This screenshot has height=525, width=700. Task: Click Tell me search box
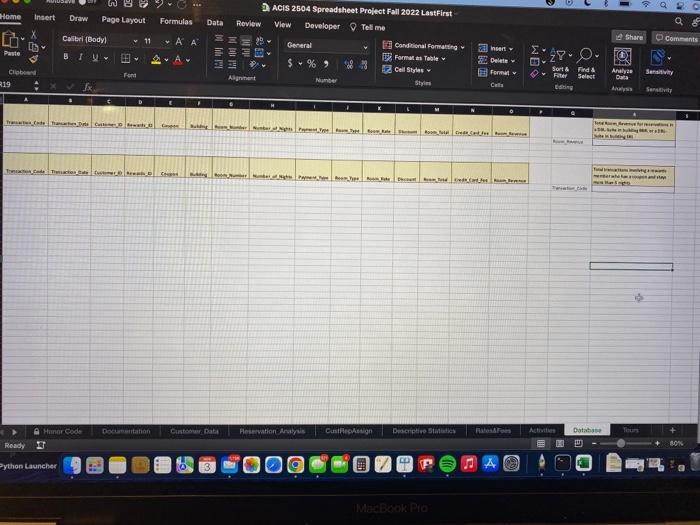(368, 27)
